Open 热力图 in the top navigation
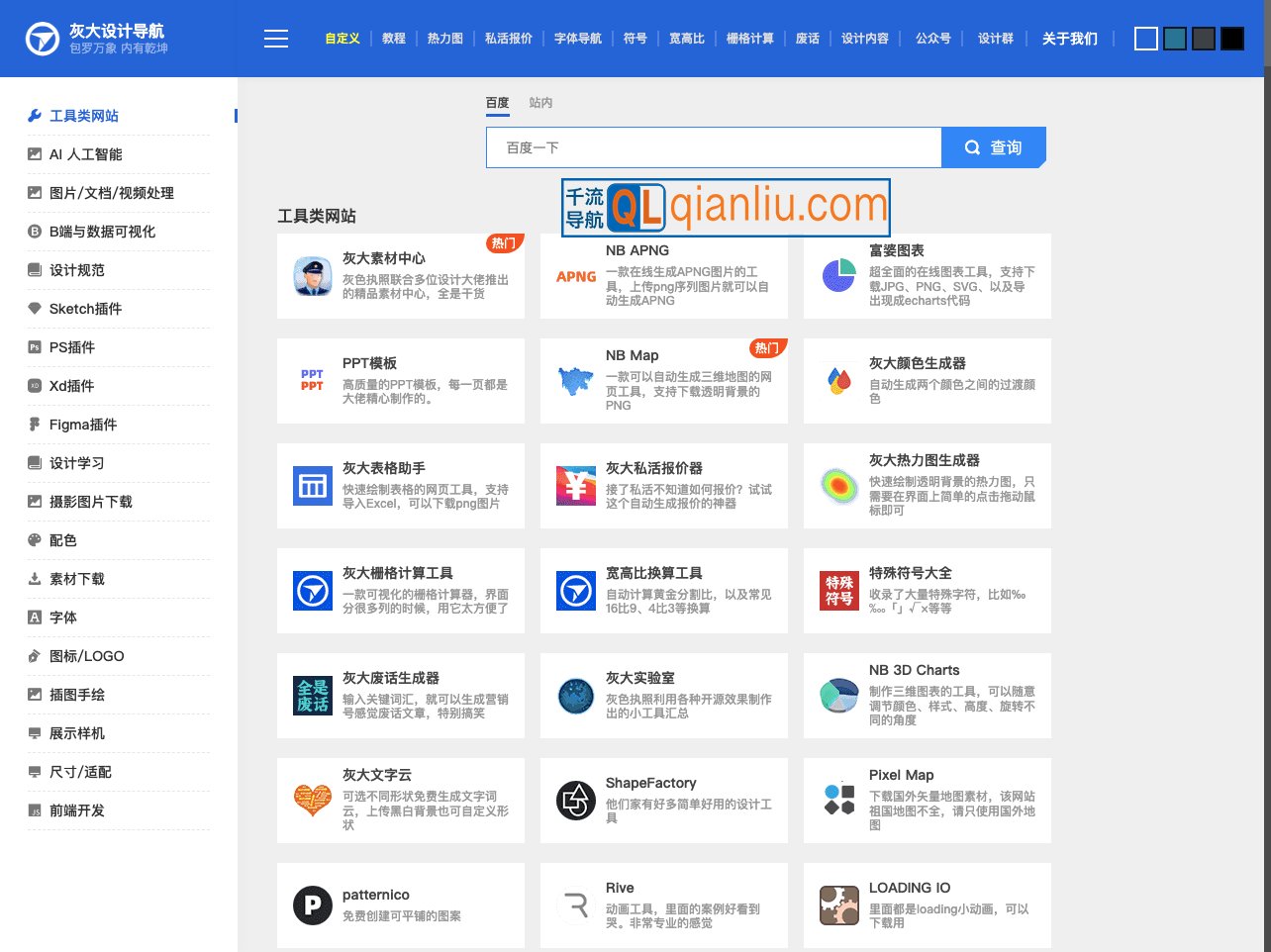This screenshot has width=1271, height=952. (444, 38)
